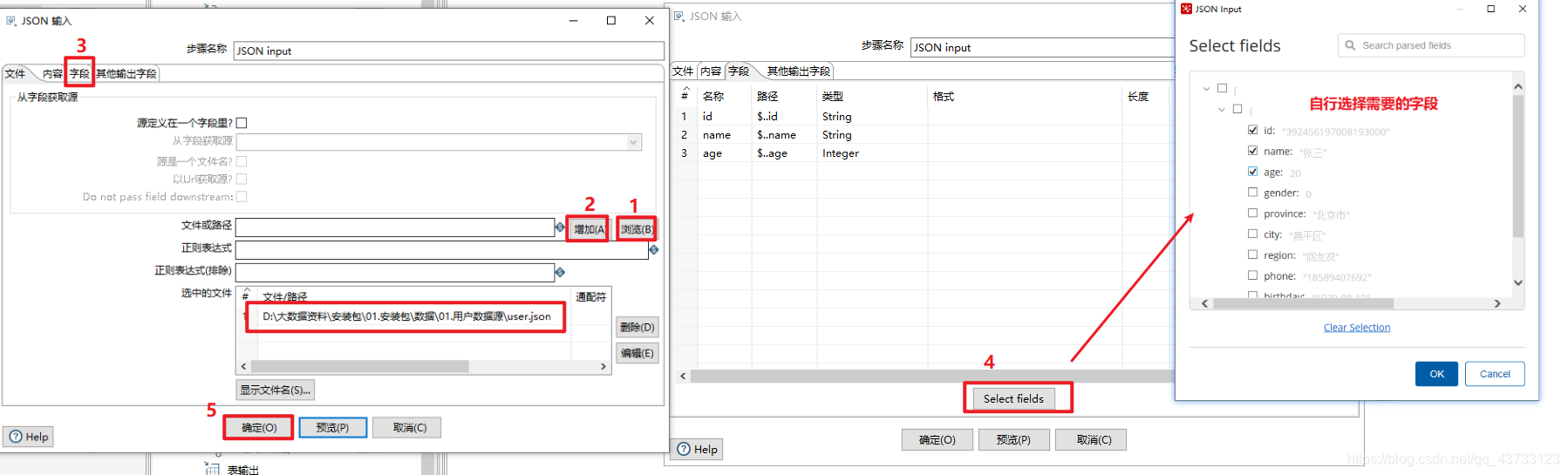Check the phone field checkbox

(x=1252, y=275)
